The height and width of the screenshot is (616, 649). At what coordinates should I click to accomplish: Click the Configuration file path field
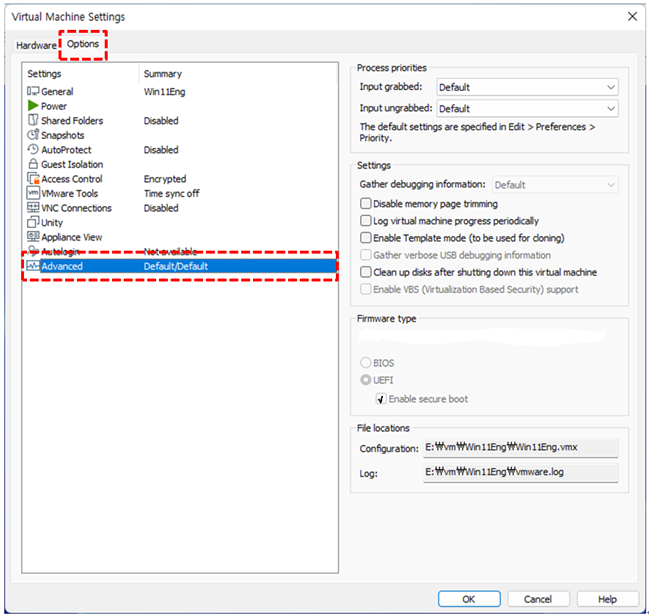520,448
